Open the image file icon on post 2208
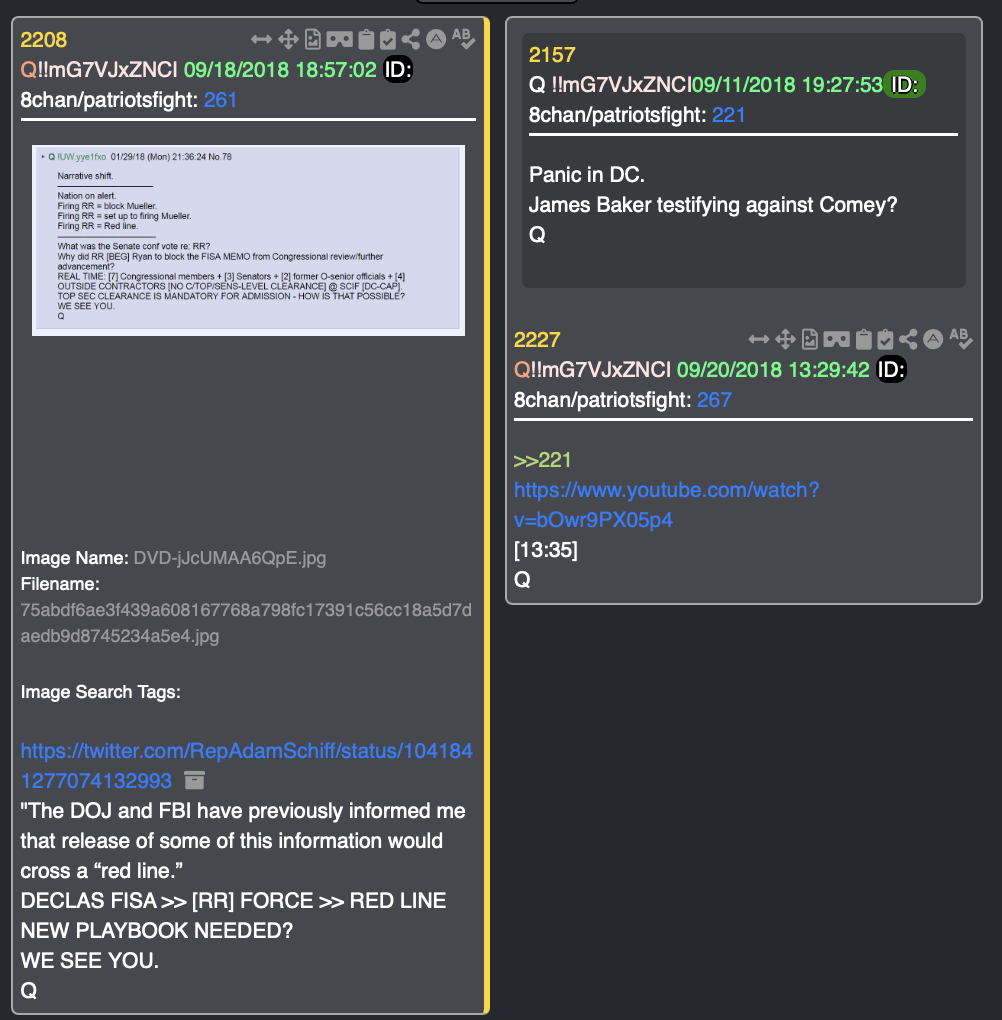Image resolution: width=1002 pixels, height=1020 pixels. (313, 40)
